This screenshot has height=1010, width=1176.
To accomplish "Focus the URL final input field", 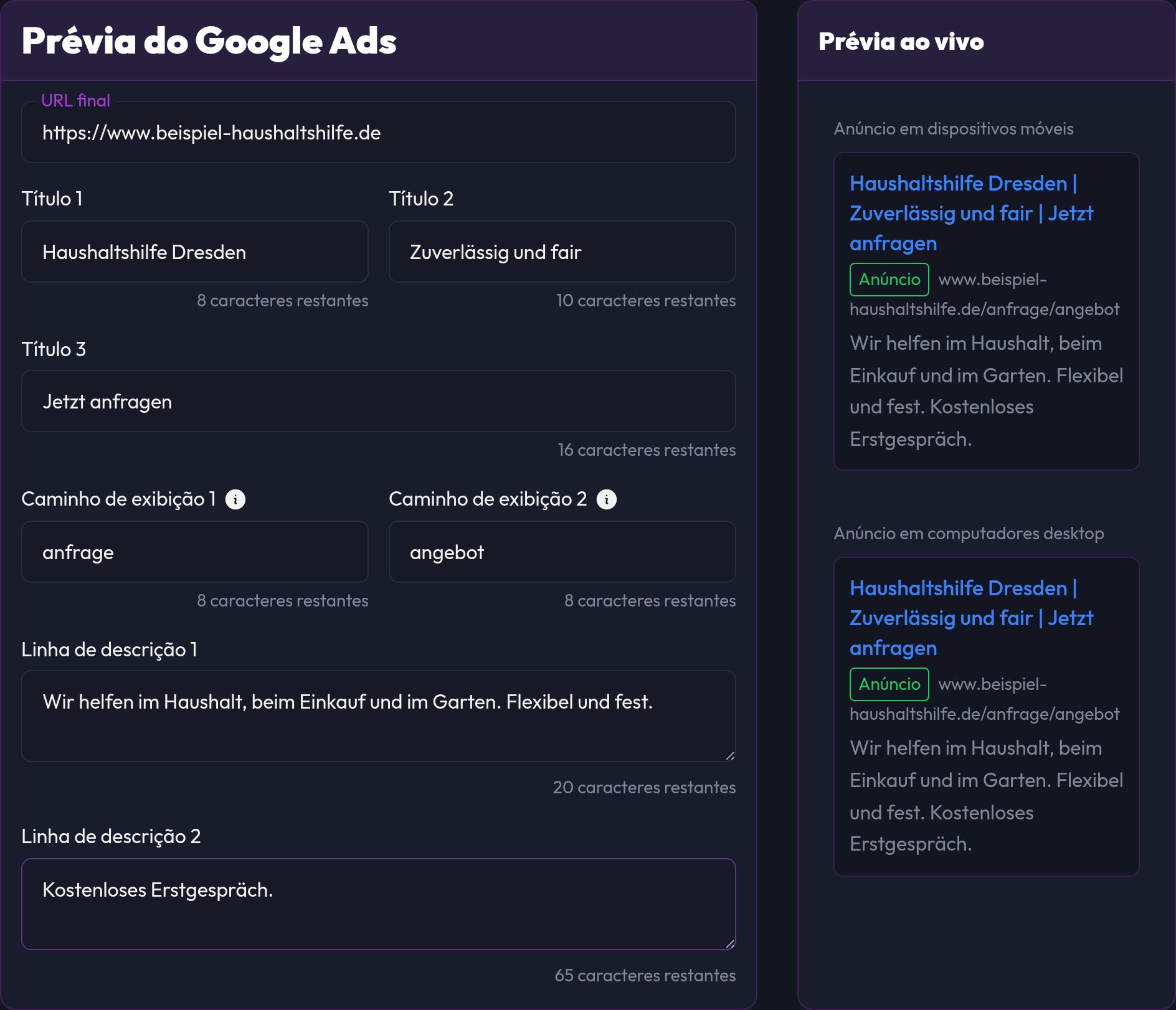I will [379, 133].
